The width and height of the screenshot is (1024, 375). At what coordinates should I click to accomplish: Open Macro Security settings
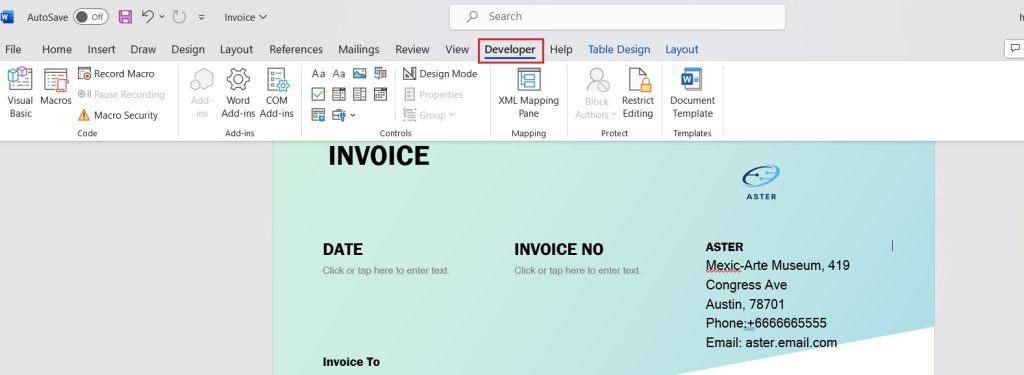118,115
